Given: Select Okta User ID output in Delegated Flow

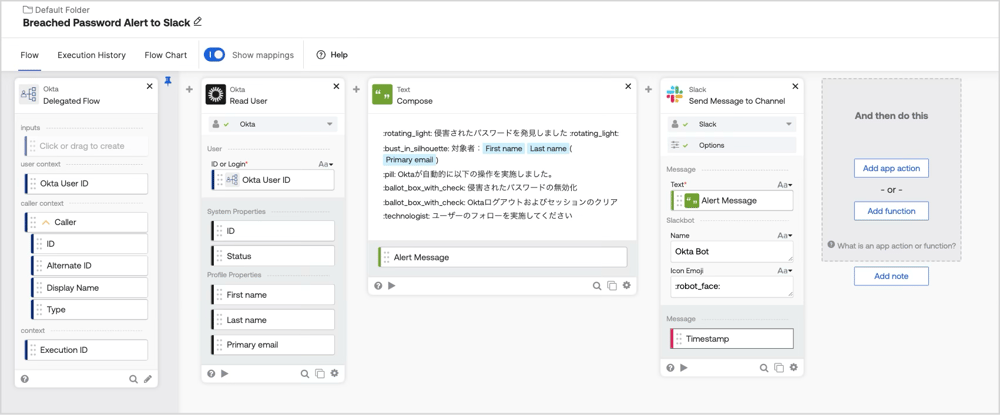Looking at the screenshot, I should click(86, 184).
